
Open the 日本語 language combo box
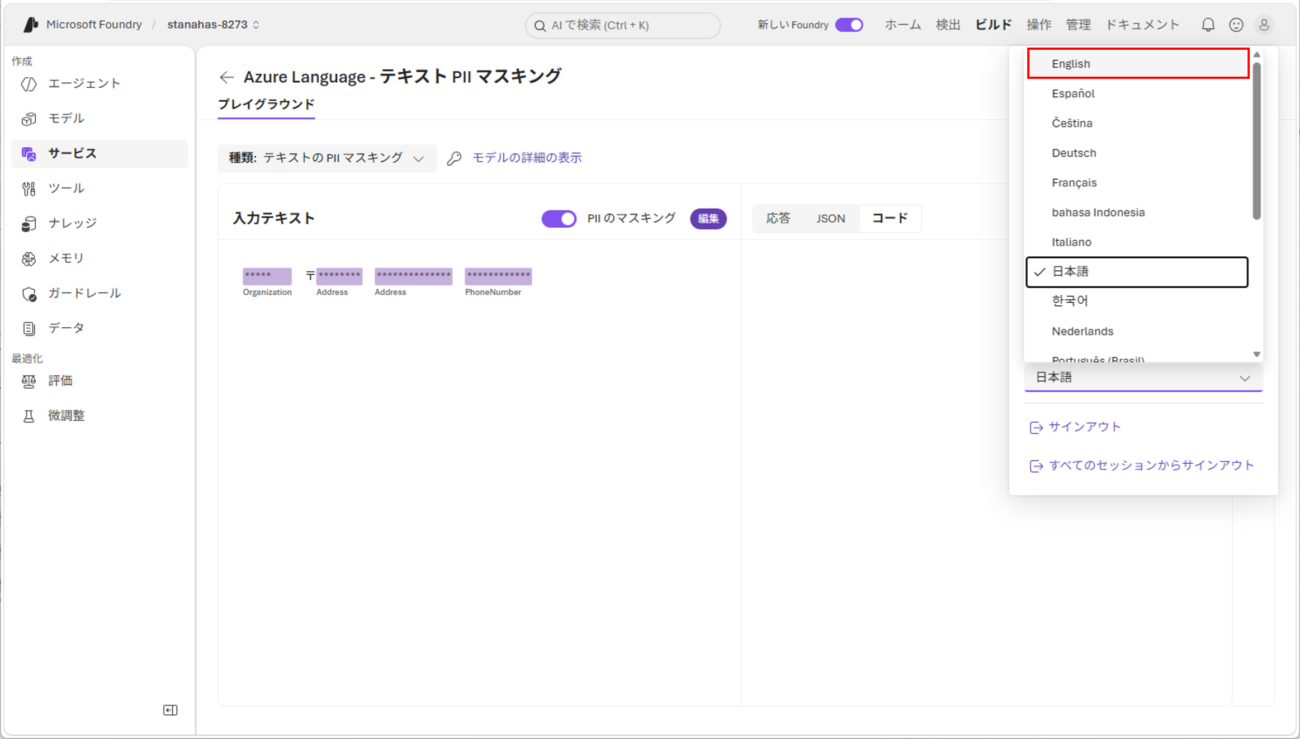tap(1143, 378)
